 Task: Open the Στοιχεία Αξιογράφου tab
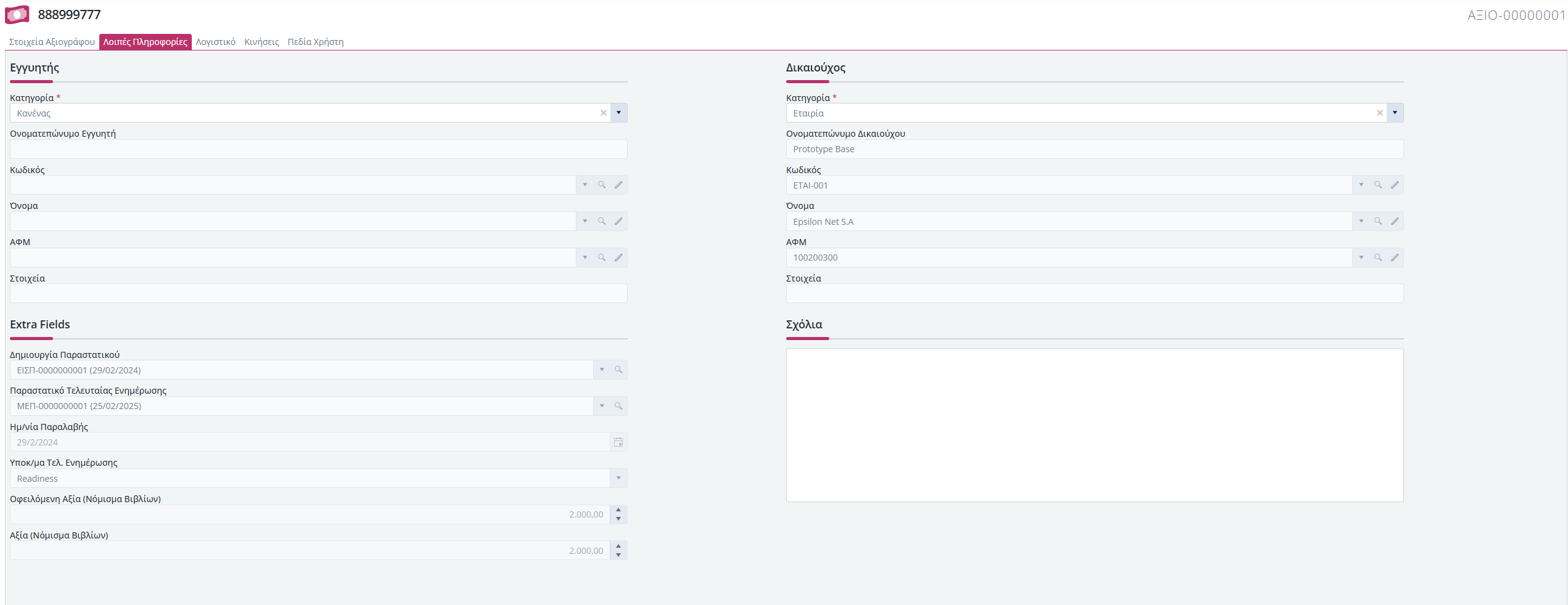coord(52,42)
